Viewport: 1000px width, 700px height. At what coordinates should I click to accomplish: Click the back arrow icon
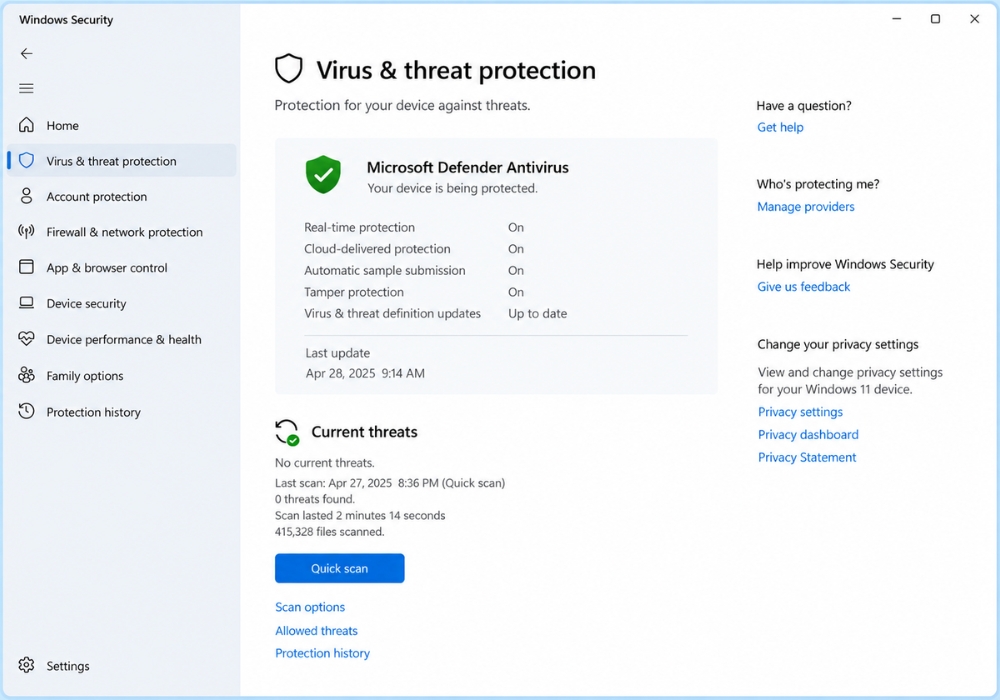[x=26, y=54]
